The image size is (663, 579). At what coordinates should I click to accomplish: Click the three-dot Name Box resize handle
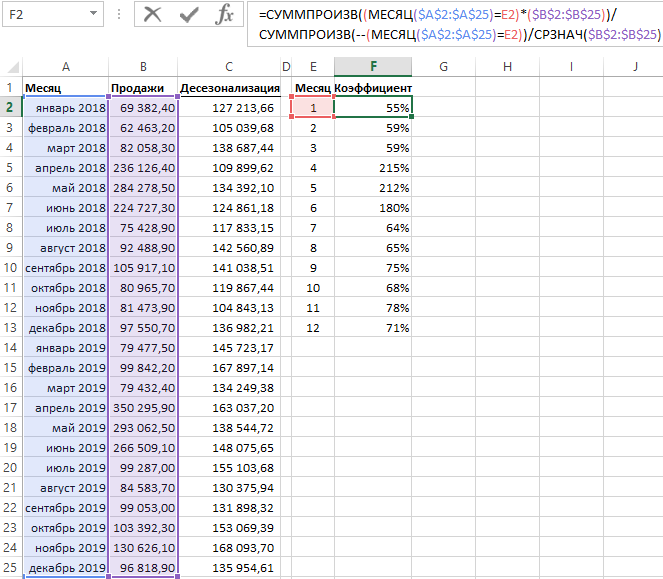118,14
